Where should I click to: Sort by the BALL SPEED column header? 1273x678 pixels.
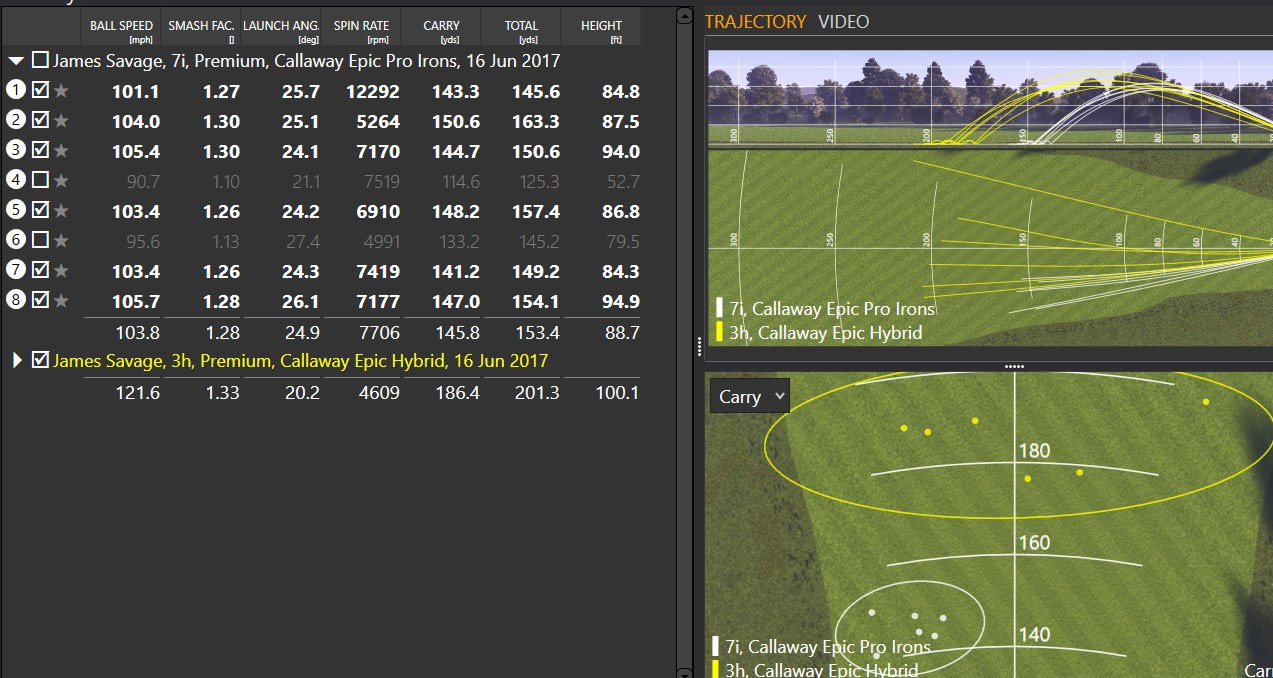[120, 27]
